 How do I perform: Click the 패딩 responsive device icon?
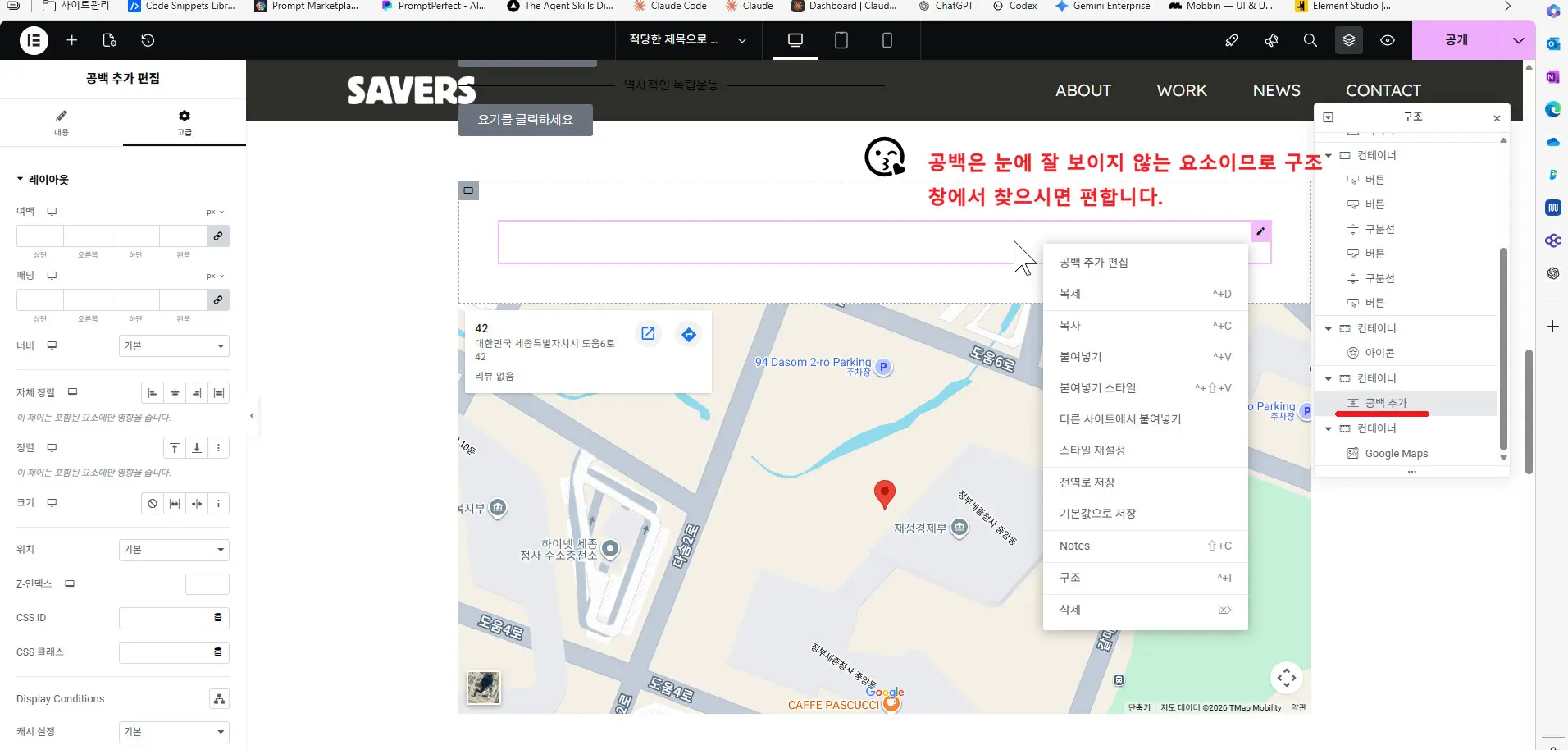[x=52, y=276]
